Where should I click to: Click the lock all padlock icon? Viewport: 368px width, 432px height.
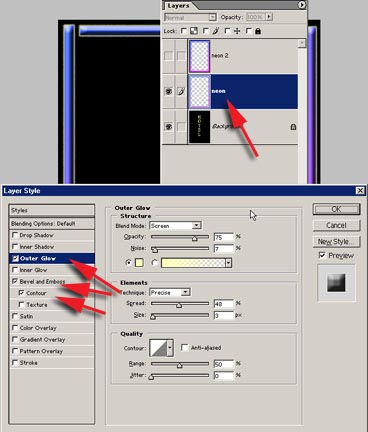click(258, 31)
